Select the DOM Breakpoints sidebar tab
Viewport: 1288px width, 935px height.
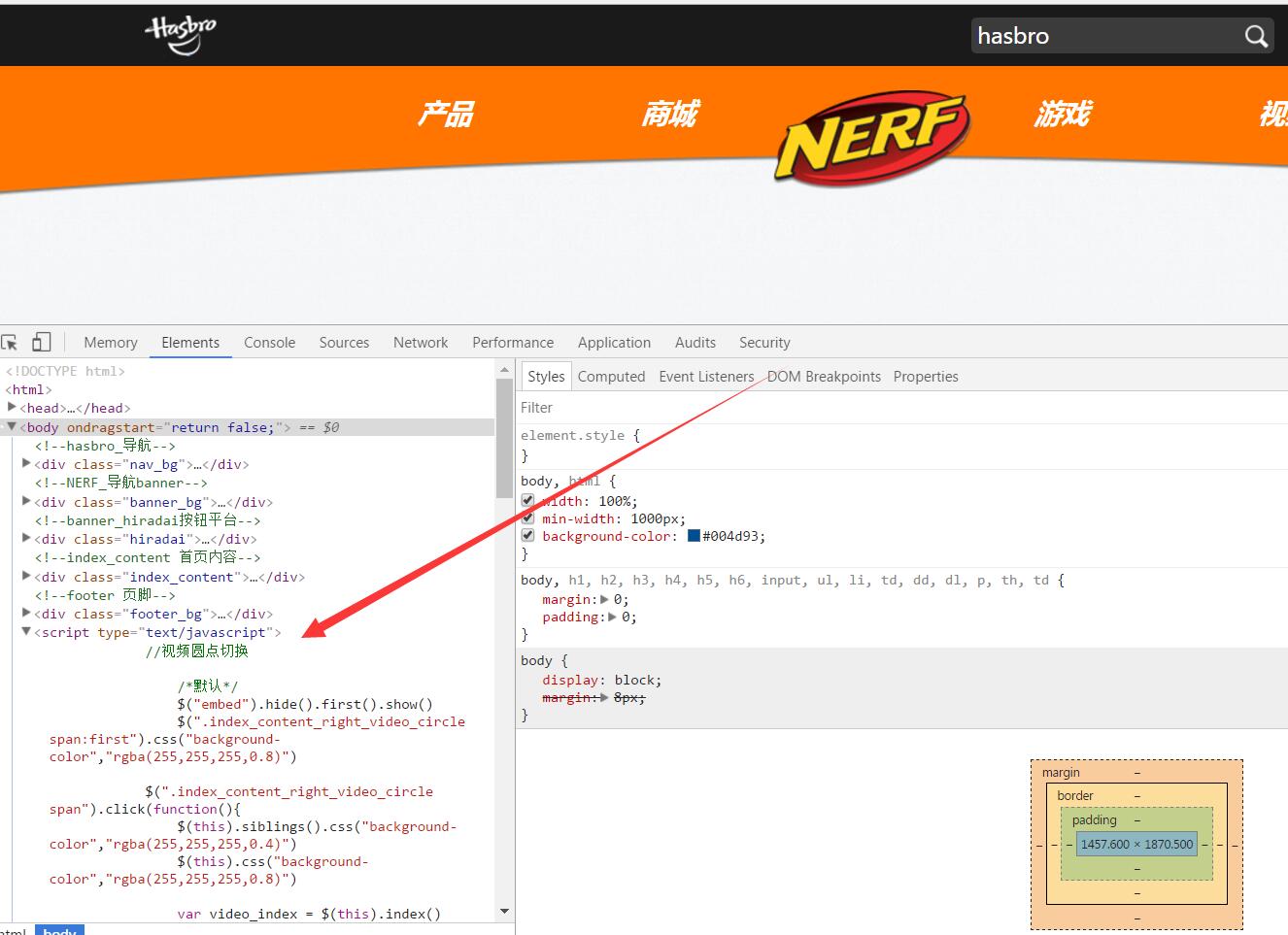(x=824, y=377)
